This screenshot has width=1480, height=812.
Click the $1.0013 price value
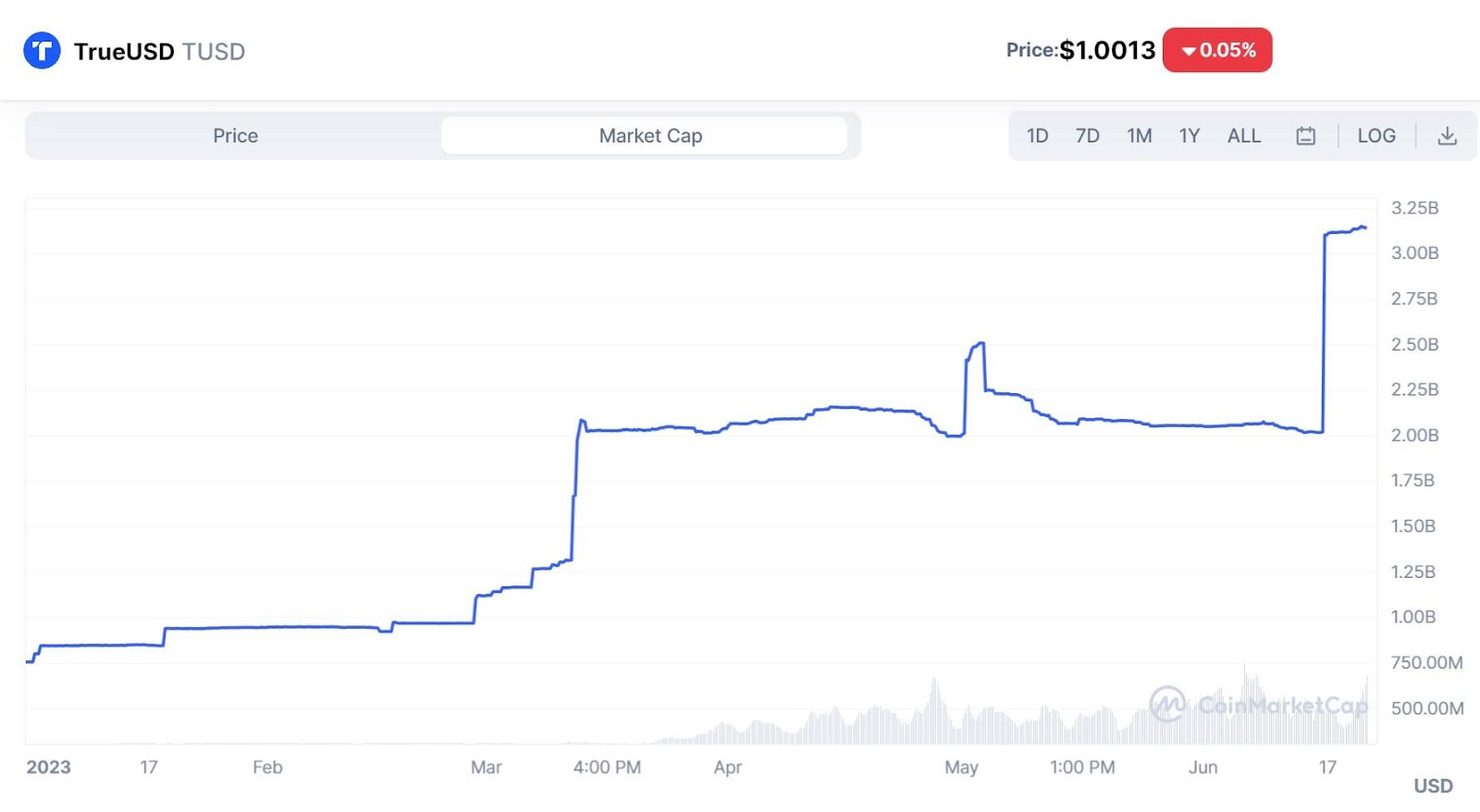pos(1107,50)
